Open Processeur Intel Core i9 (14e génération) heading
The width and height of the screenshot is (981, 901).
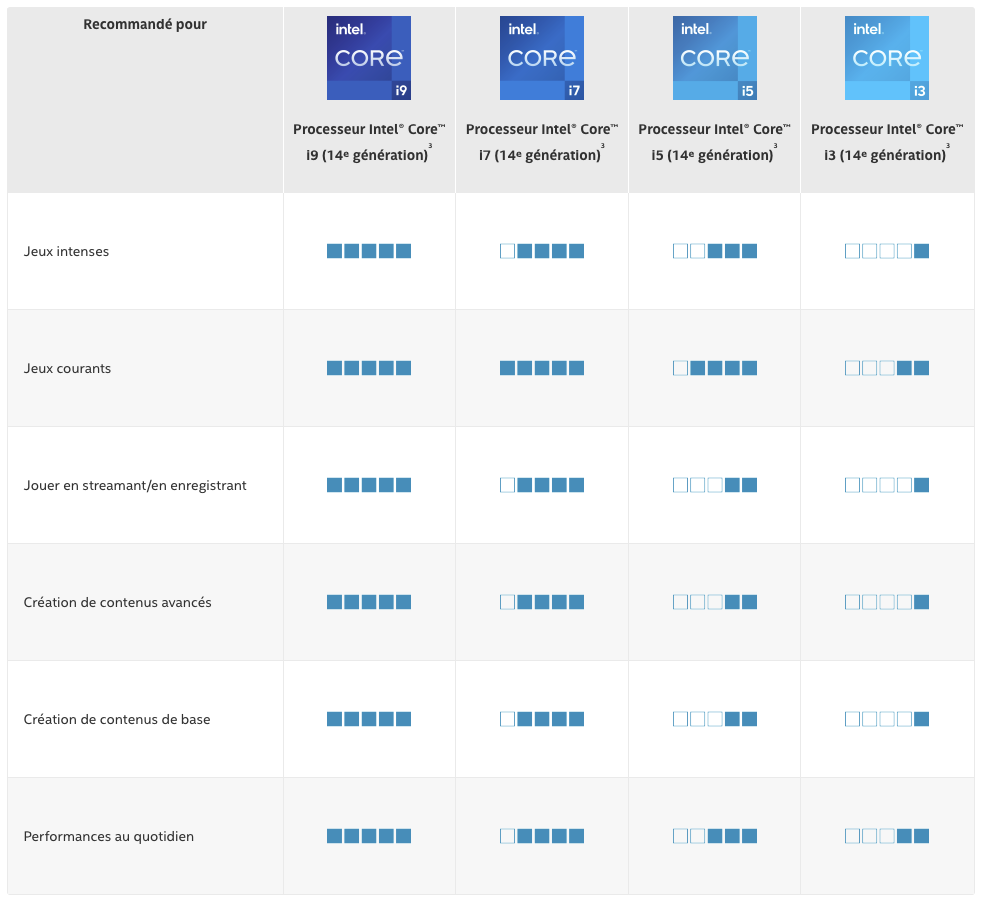(369, 142)
